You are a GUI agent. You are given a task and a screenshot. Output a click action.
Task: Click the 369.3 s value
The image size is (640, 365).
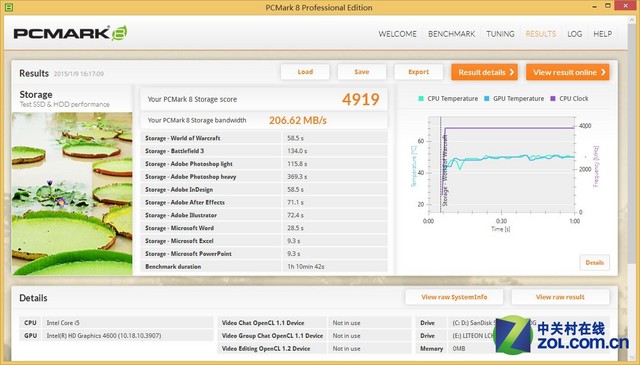[x=297, y=177]
